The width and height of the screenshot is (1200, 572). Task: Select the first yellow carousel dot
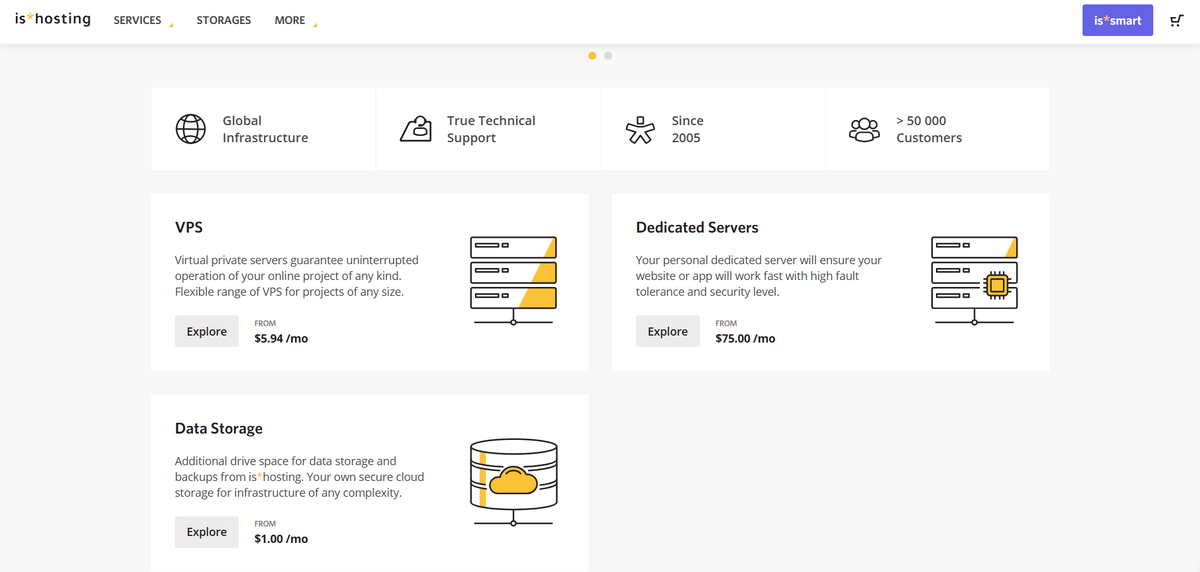click(x=592, y=55)
